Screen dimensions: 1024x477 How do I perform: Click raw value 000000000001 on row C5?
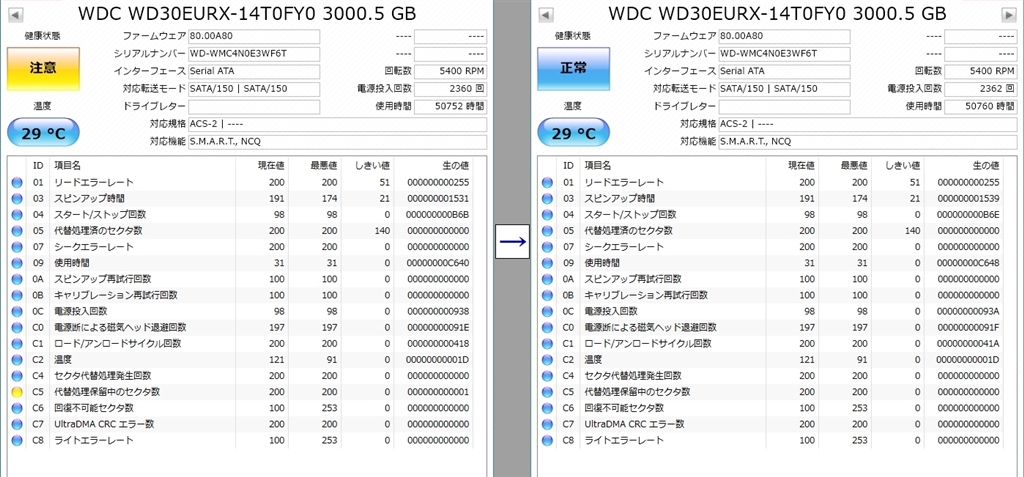pyautogui.click(x=438, y=392)
